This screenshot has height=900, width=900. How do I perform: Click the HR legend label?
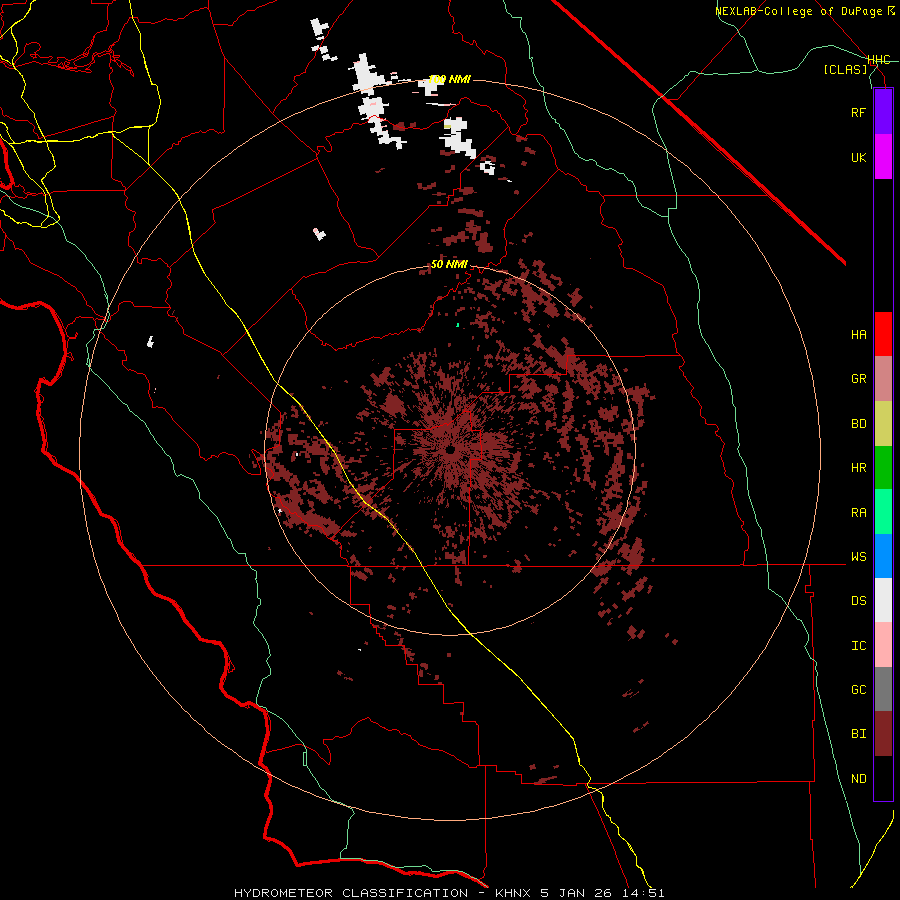pos(858,468)
